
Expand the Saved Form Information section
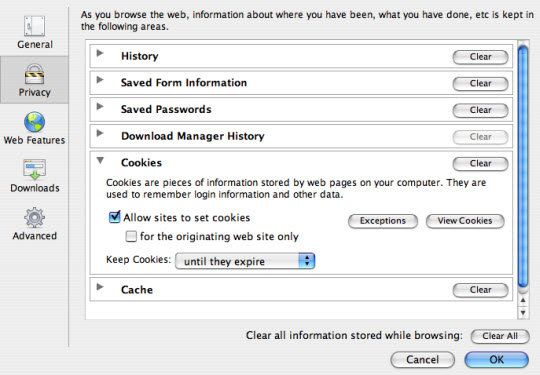[100, 80]
